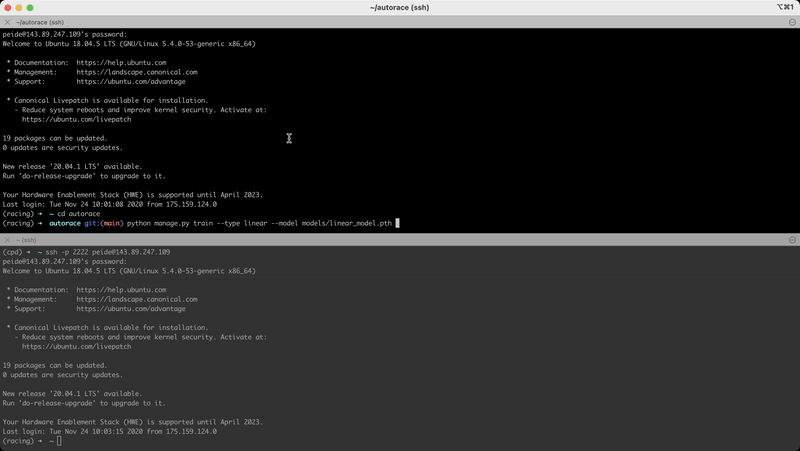Click 'Hardware Enablement Stack' line in bottom pane
800x451 pixels.
coord(133,422)
